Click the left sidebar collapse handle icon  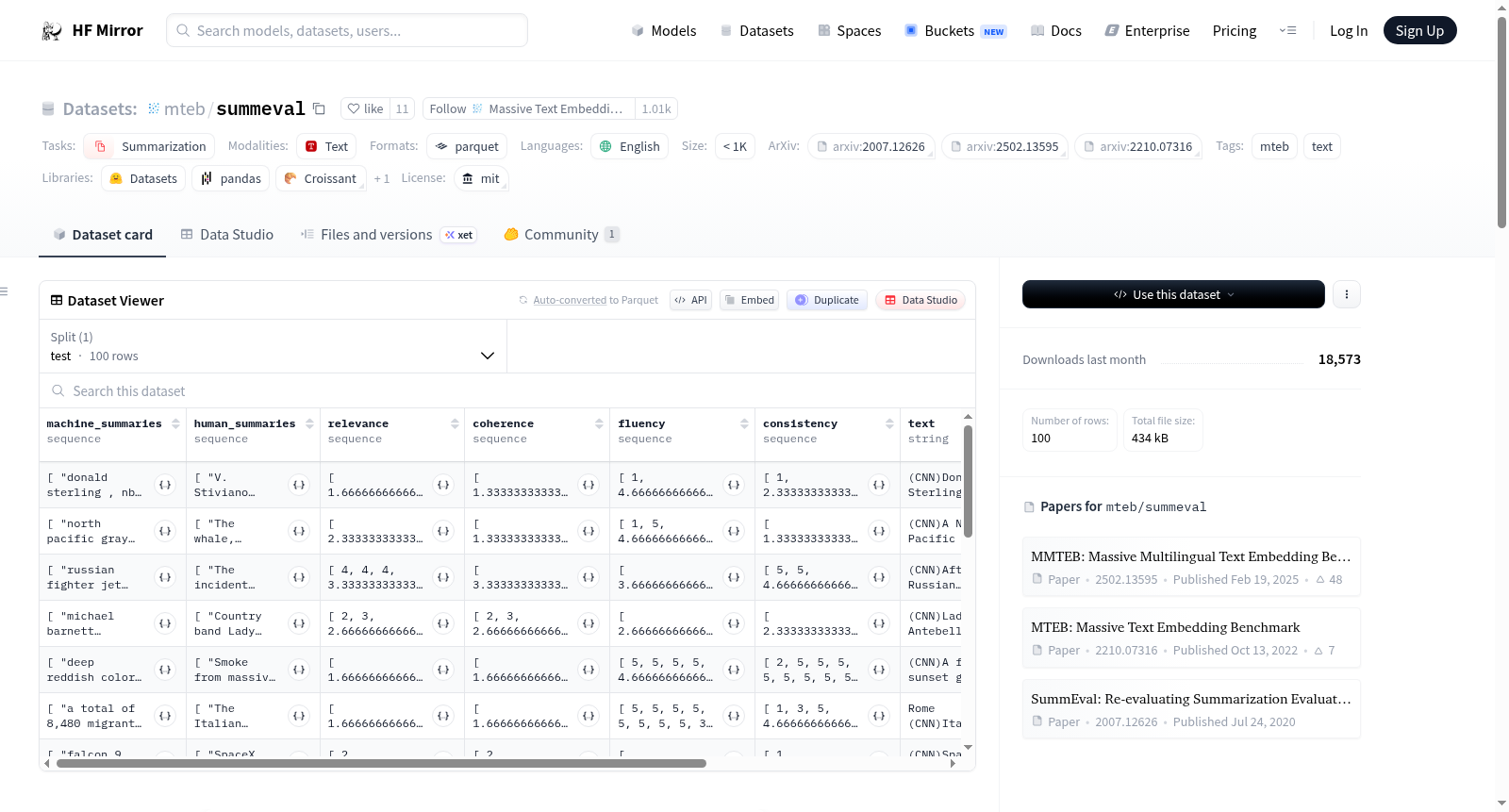[x=4, y=291]
